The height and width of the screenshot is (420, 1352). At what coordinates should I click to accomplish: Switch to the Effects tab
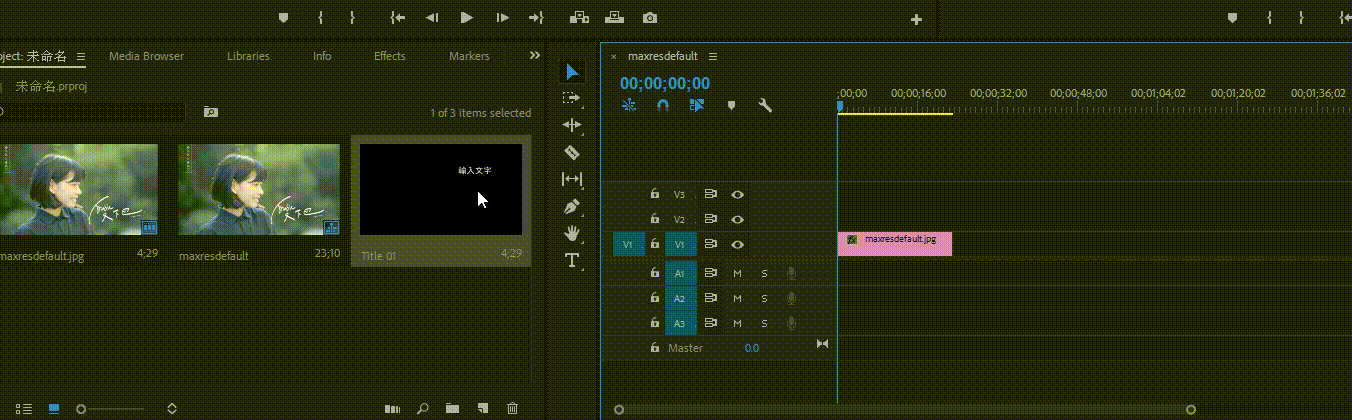click(390, 56)
